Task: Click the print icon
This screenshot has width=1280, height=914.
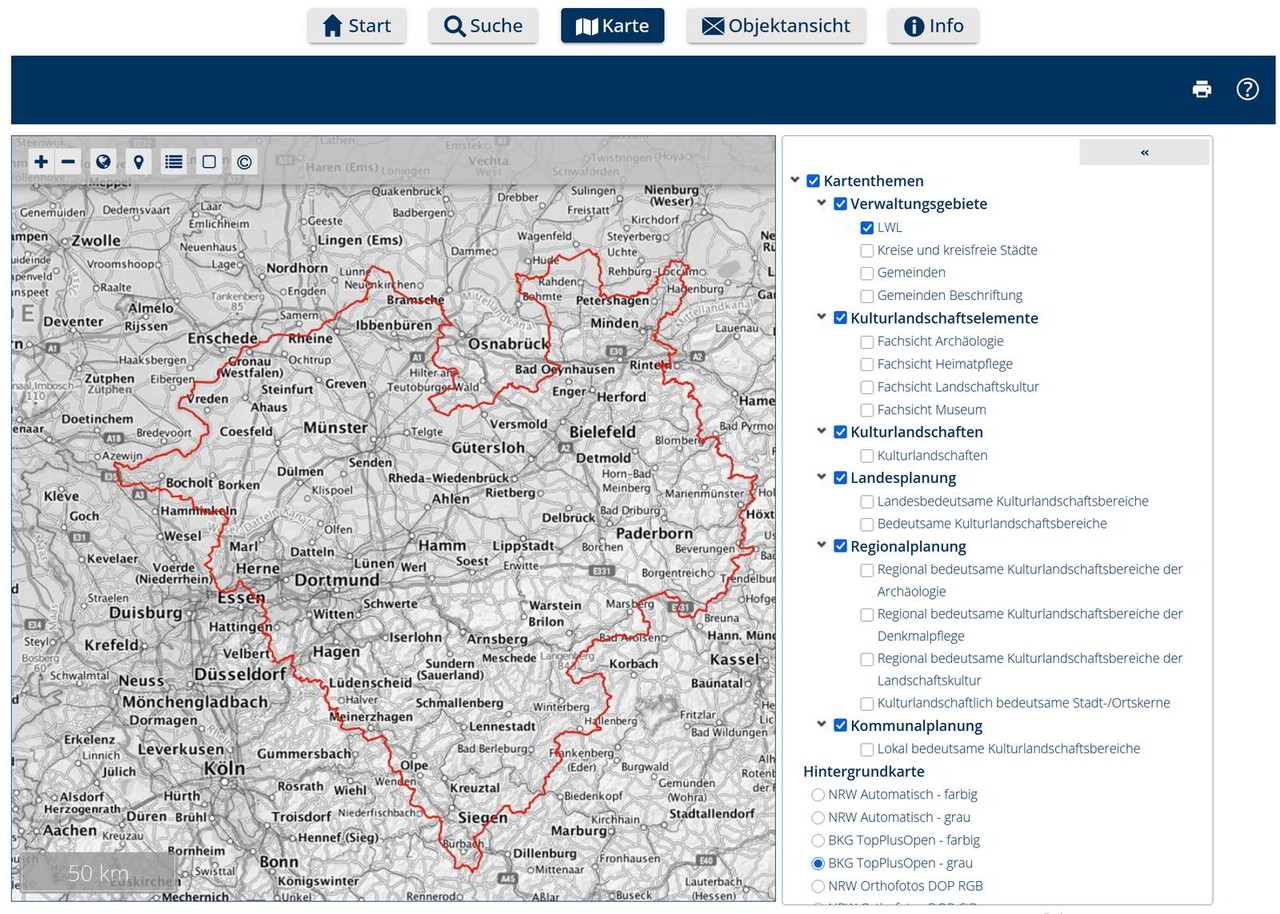Action: (1202, 89)
